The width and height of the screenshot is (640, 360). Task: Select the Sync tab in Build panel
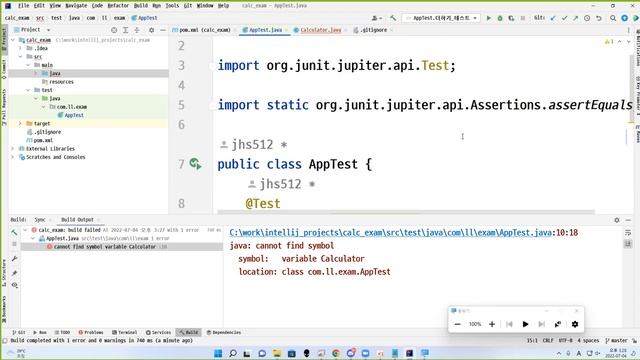click(40, 220)
